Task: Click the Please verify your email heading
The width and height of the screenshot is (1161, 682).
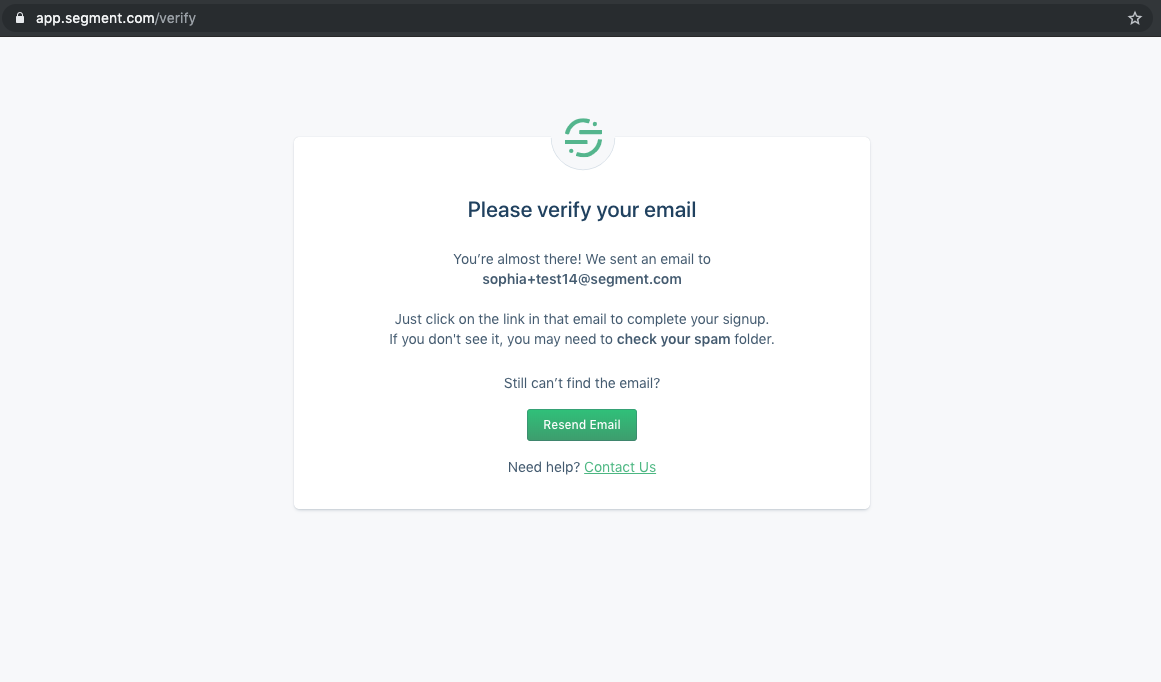Action: [582, 209]
